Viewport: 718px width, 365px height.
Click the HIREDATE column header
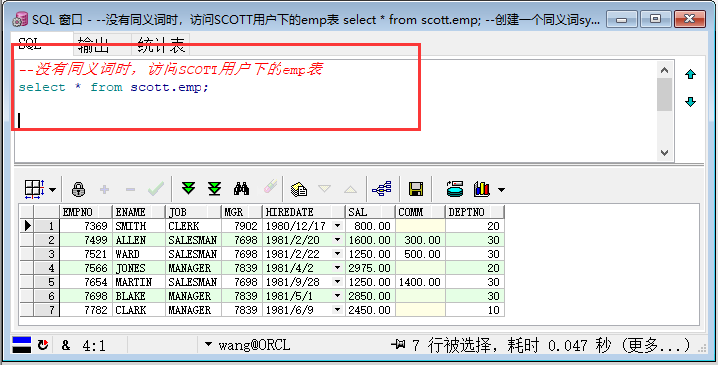pyautogui.click(x=304, y=212)
